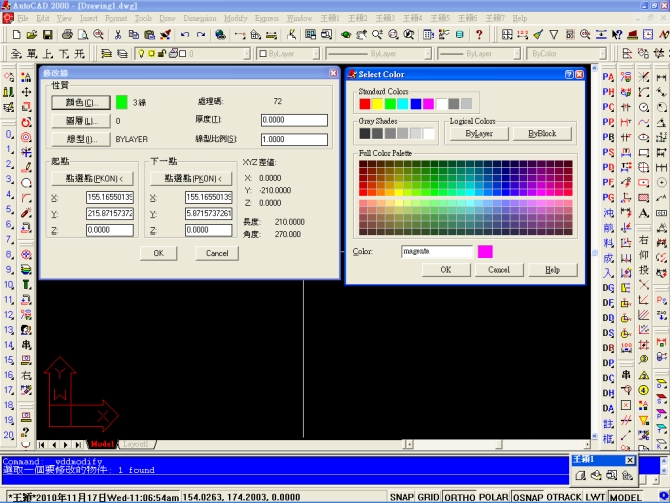Click the red question mark Help icon
This screenshot has height=503, width=670.
coord(479,35)
